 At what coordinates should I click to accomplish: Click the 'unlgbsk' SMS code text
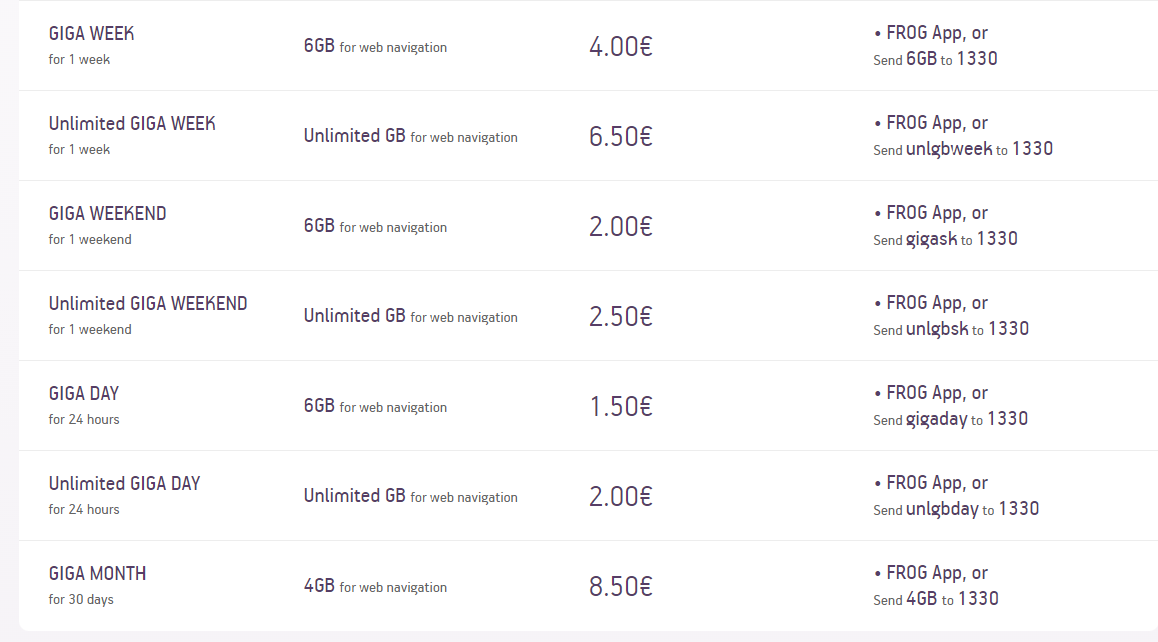[x=937, y=329]
